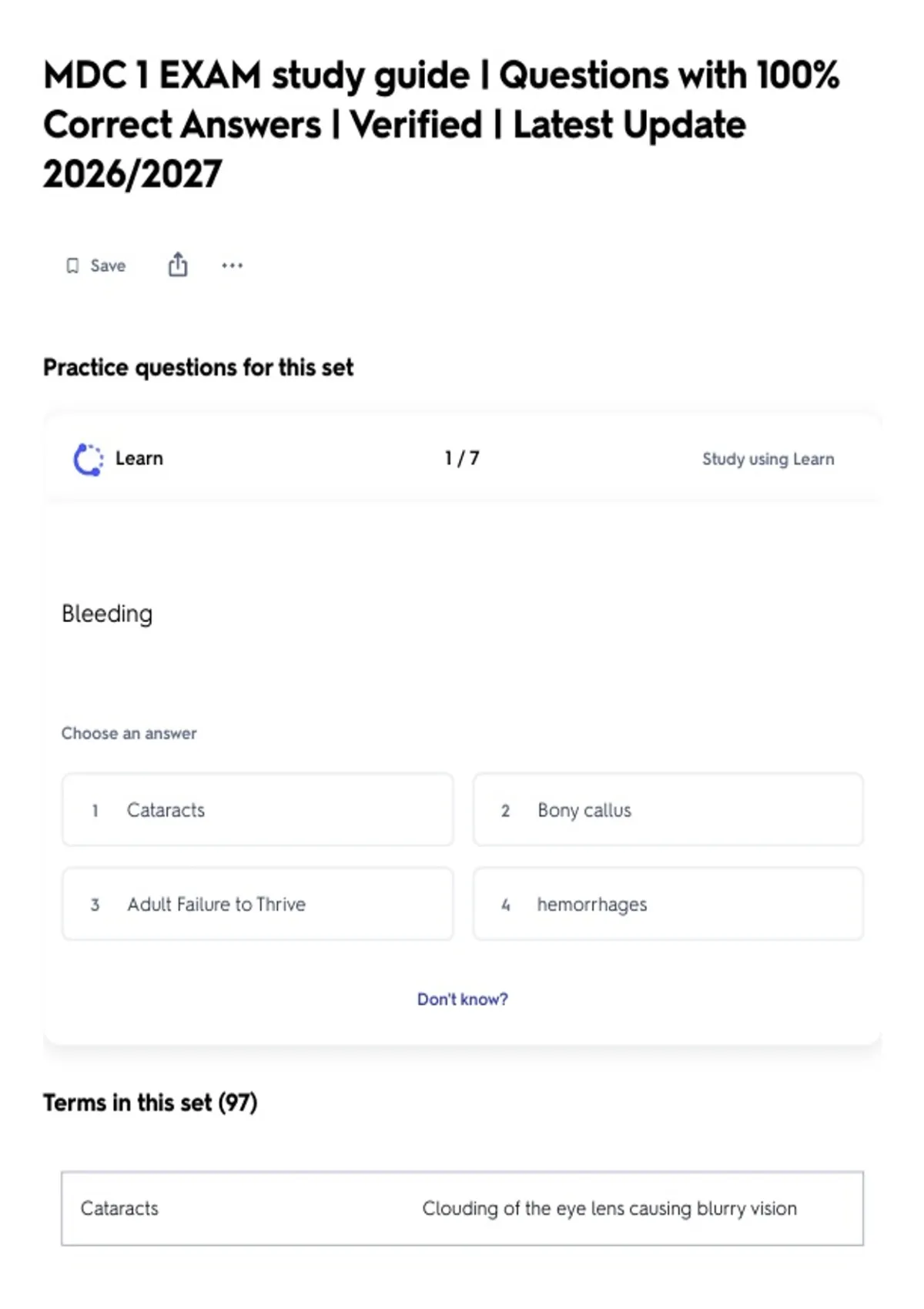This screenshot has height=1309, width=924.
Task: Click the Practice questions for this set heading
Action: tap(198, 368)
